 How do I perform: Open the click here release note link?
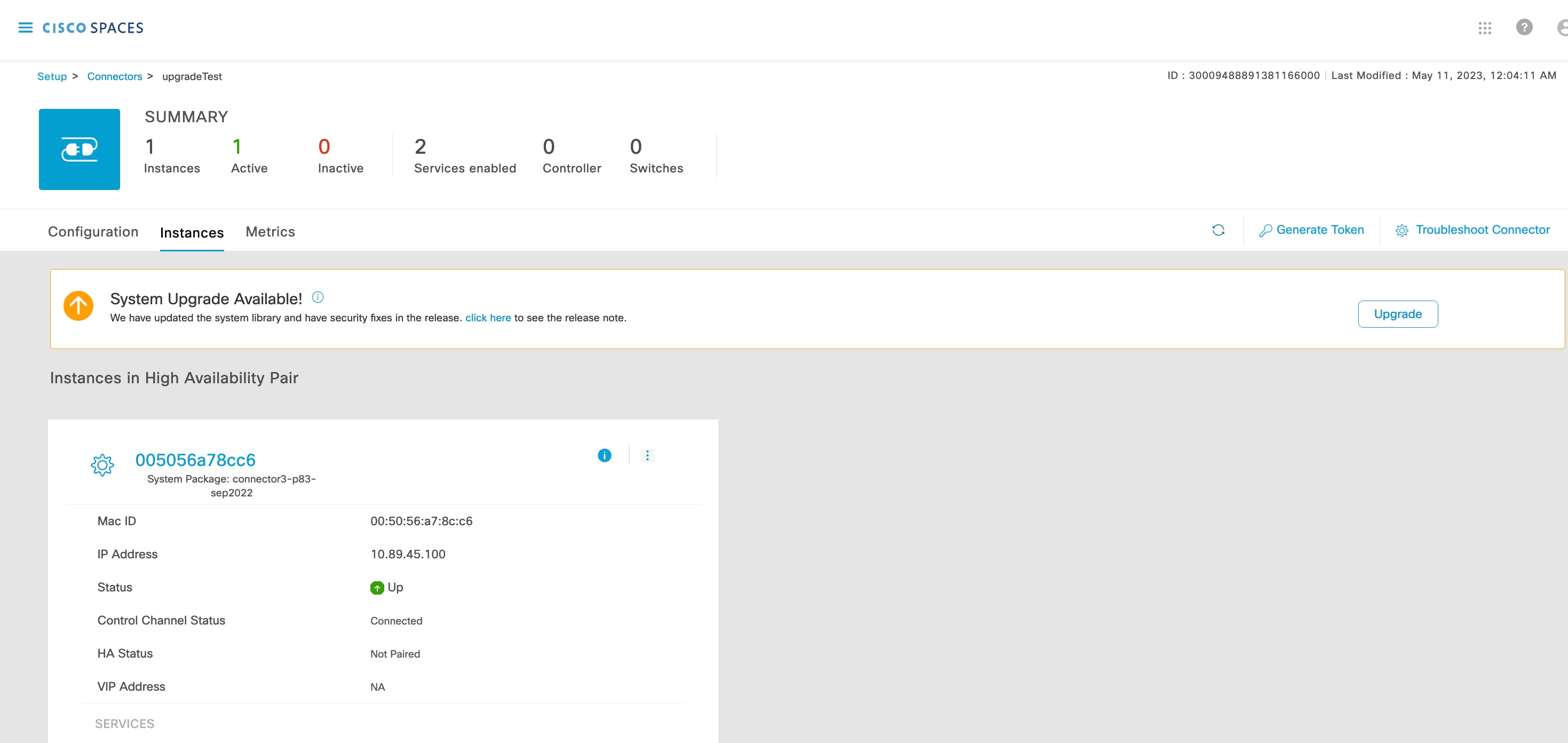coord(488,317)
